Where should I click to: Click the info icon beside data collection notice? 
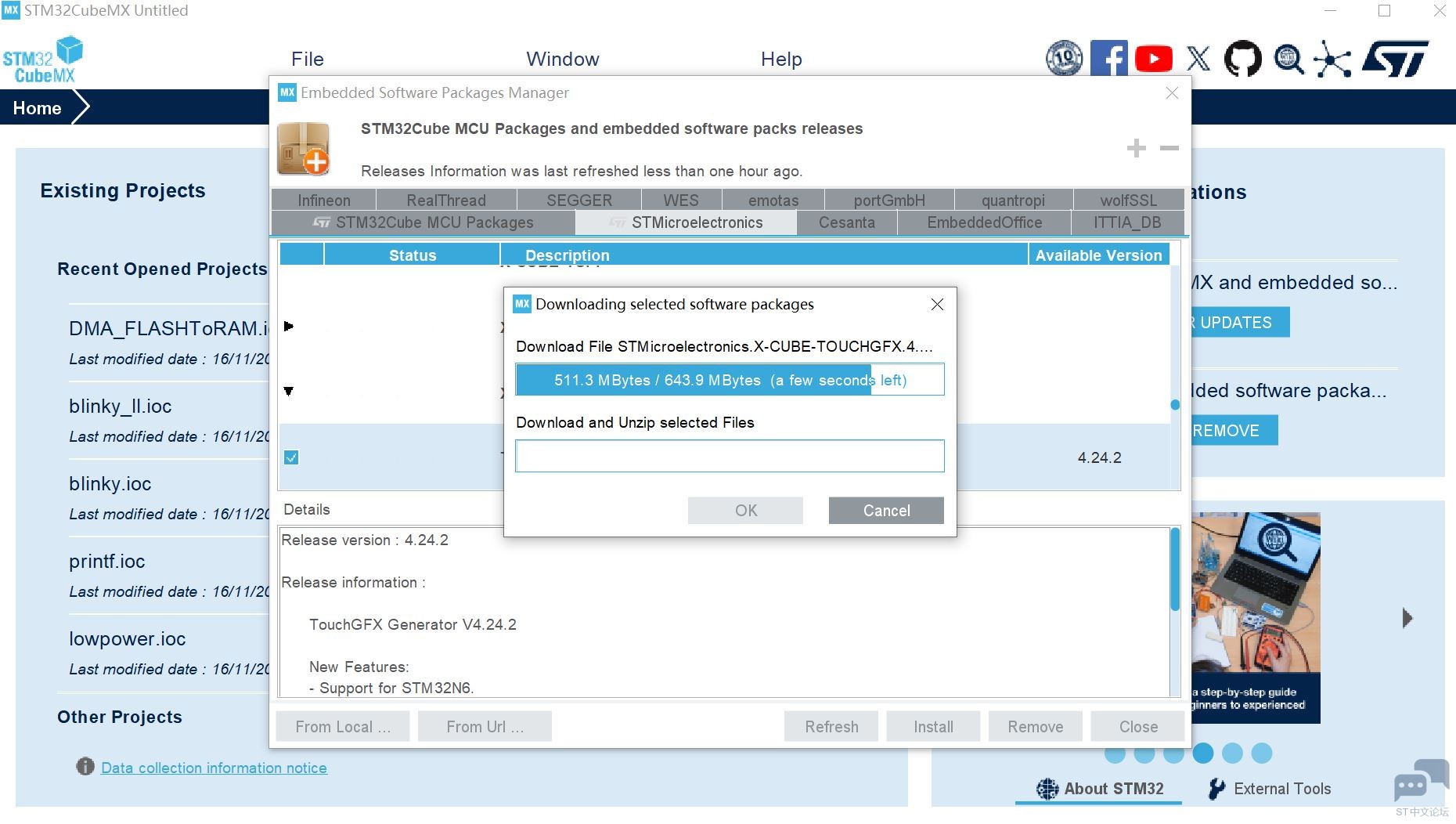(x=85, y=767)
